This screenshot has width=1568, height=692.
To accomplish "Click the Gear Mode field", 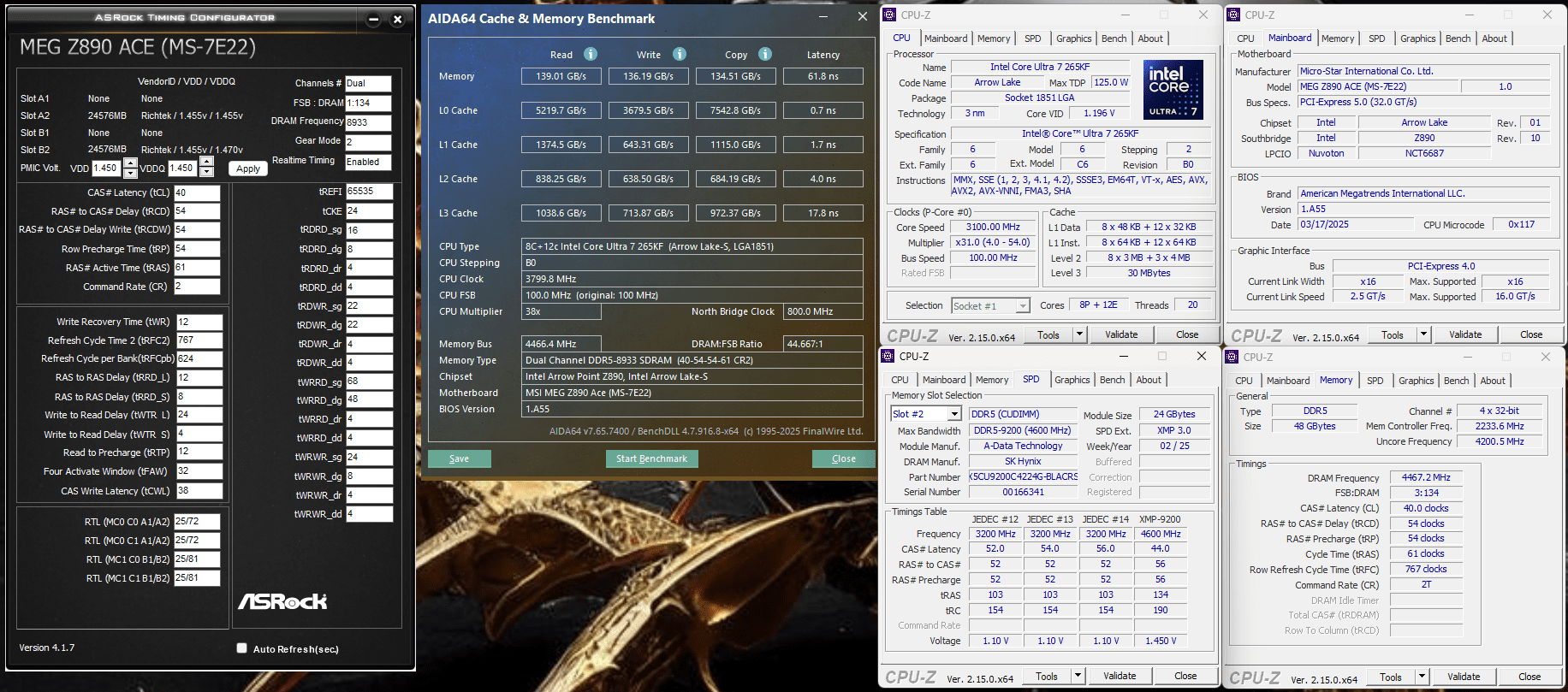I will click(x=368, y=142).
